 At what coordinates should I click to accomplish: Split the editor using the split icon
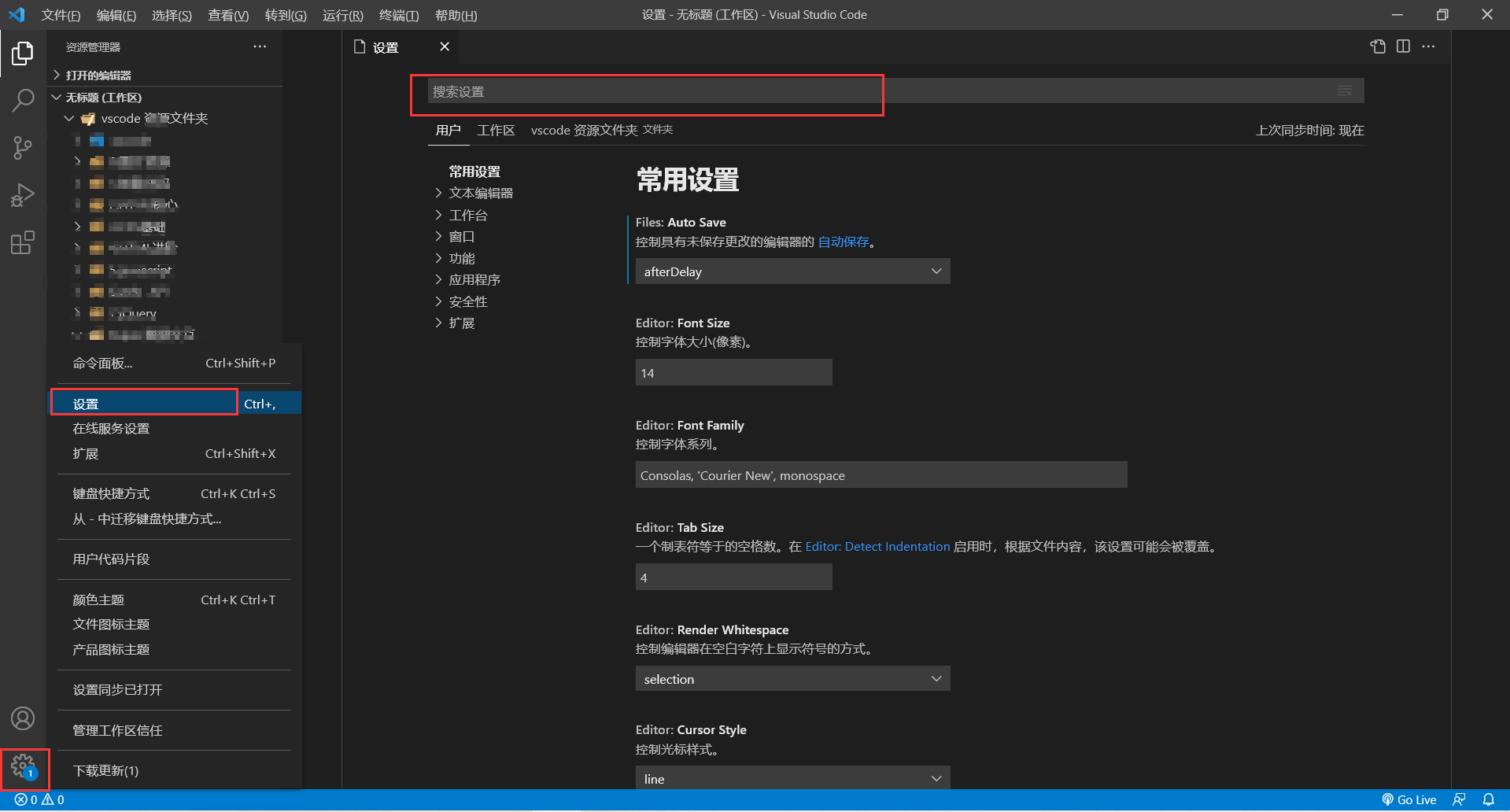point(1403,46)
